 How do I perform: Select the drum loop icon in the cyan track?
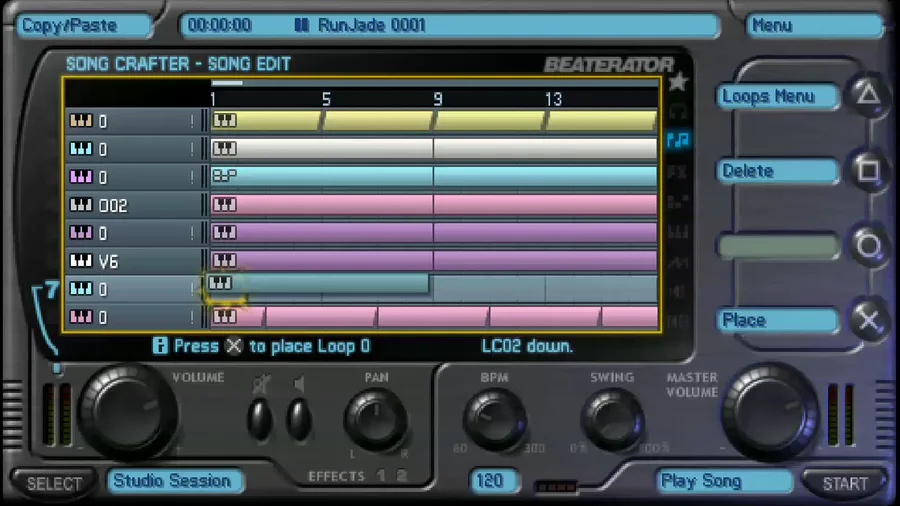pyautogui.click(x=224, y=176)
